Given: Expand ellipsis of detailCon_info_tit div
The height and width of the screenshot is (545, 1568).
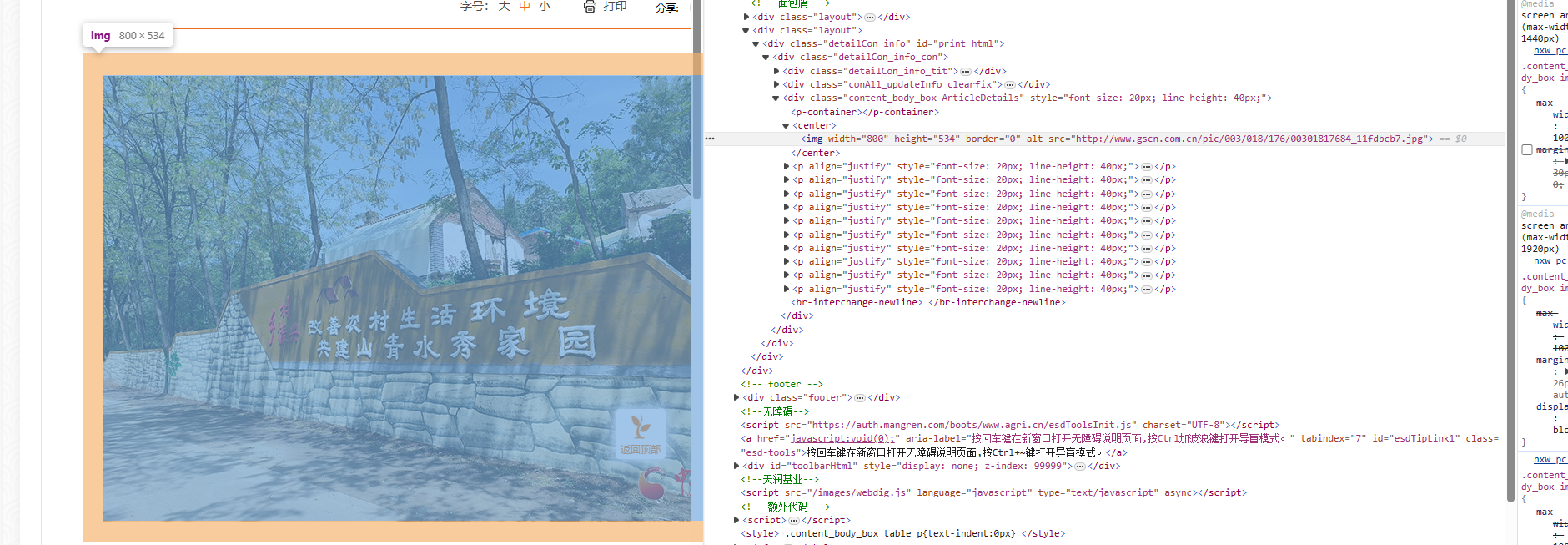Looking at the screenshot, I should click(966, 72).
